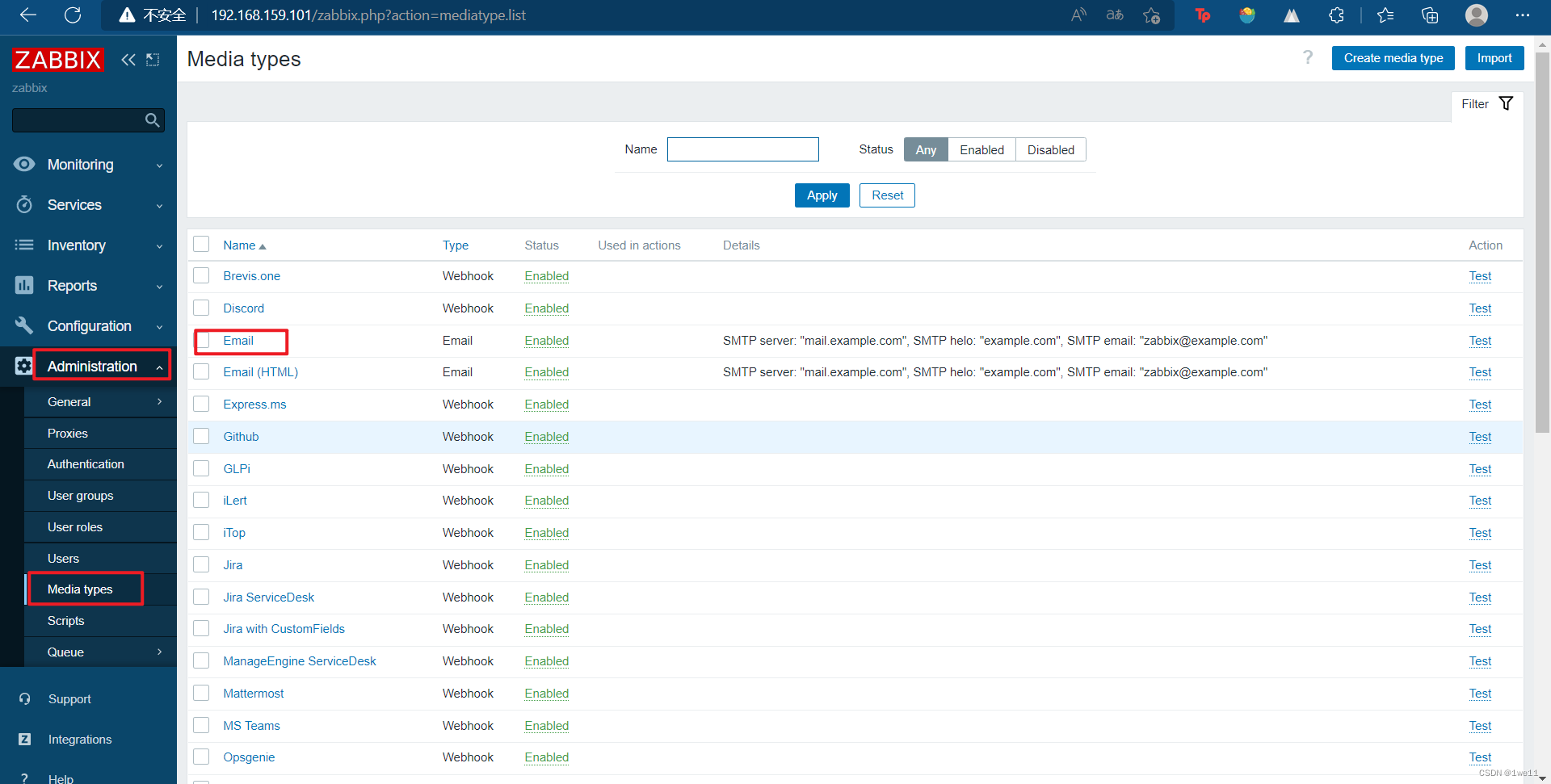Click the Services clock icon
Viewport: 1551px width, 784px height.
tap(24, 205)
